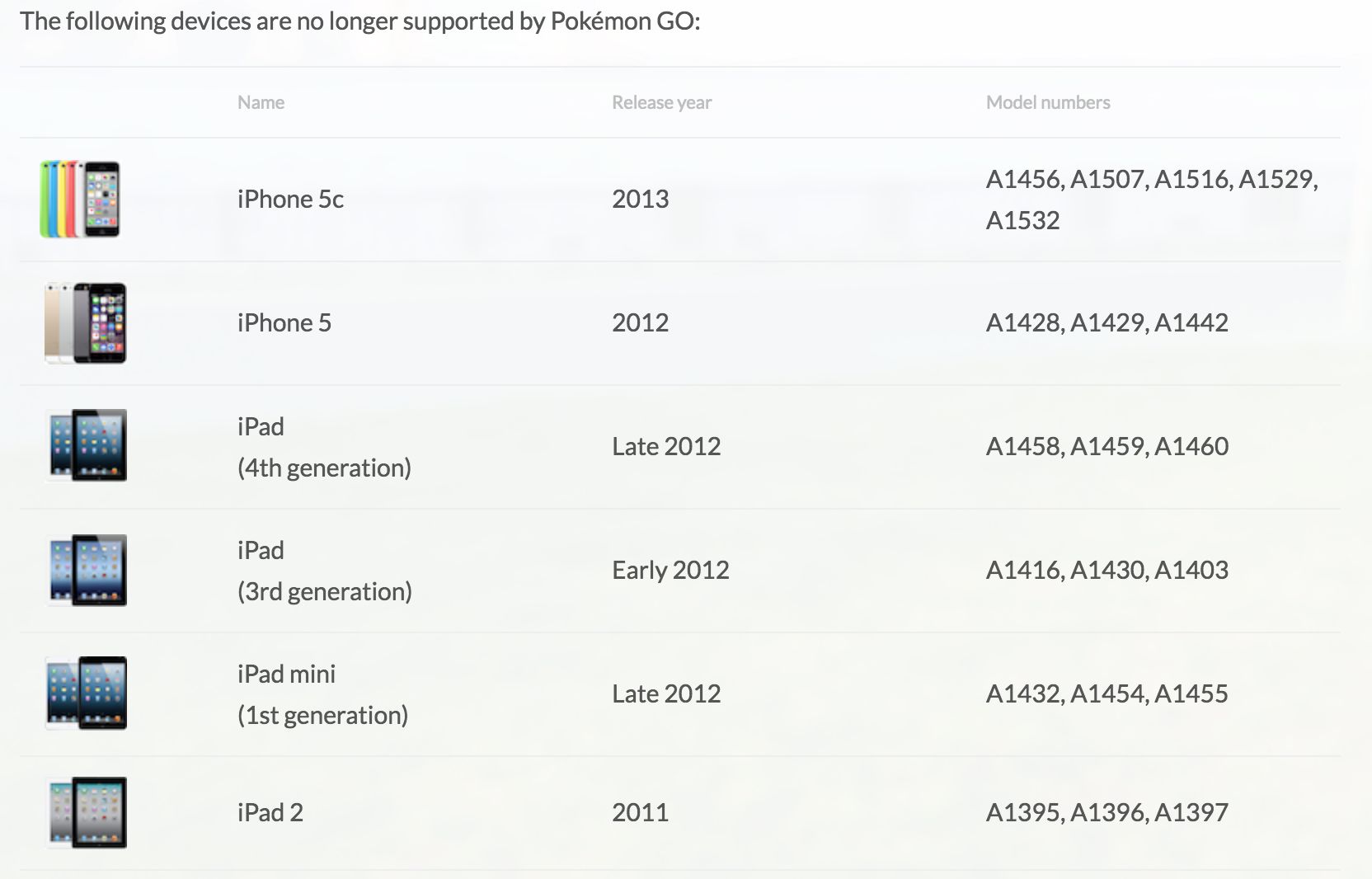Click the iPad 3rd generation image
Screen dimensions: 1372x879
tap(87, 570)
